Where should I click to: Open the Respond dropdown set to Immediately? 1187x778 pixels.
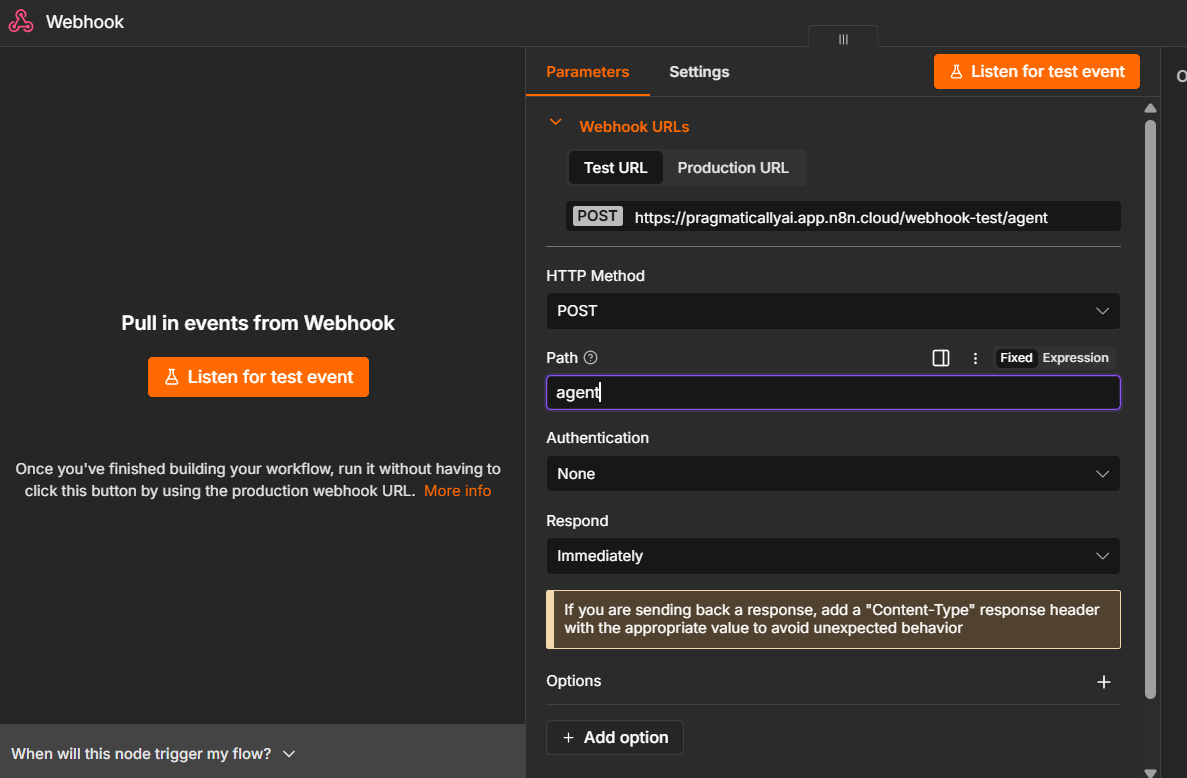(833, 556)
